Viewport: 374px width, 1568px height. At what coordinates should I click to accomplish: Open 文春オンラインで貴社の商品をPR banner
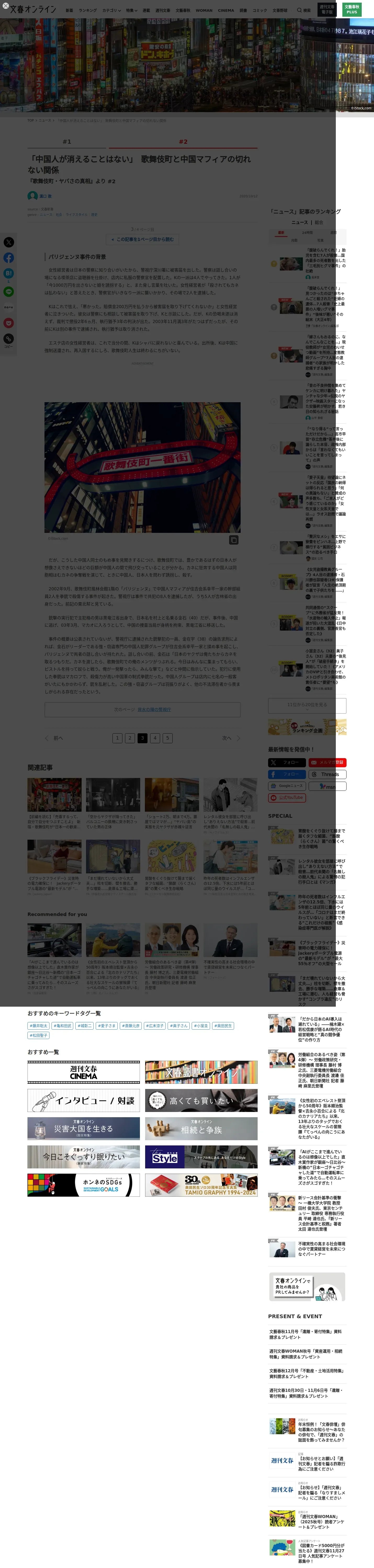click(x=307, y=1287)
